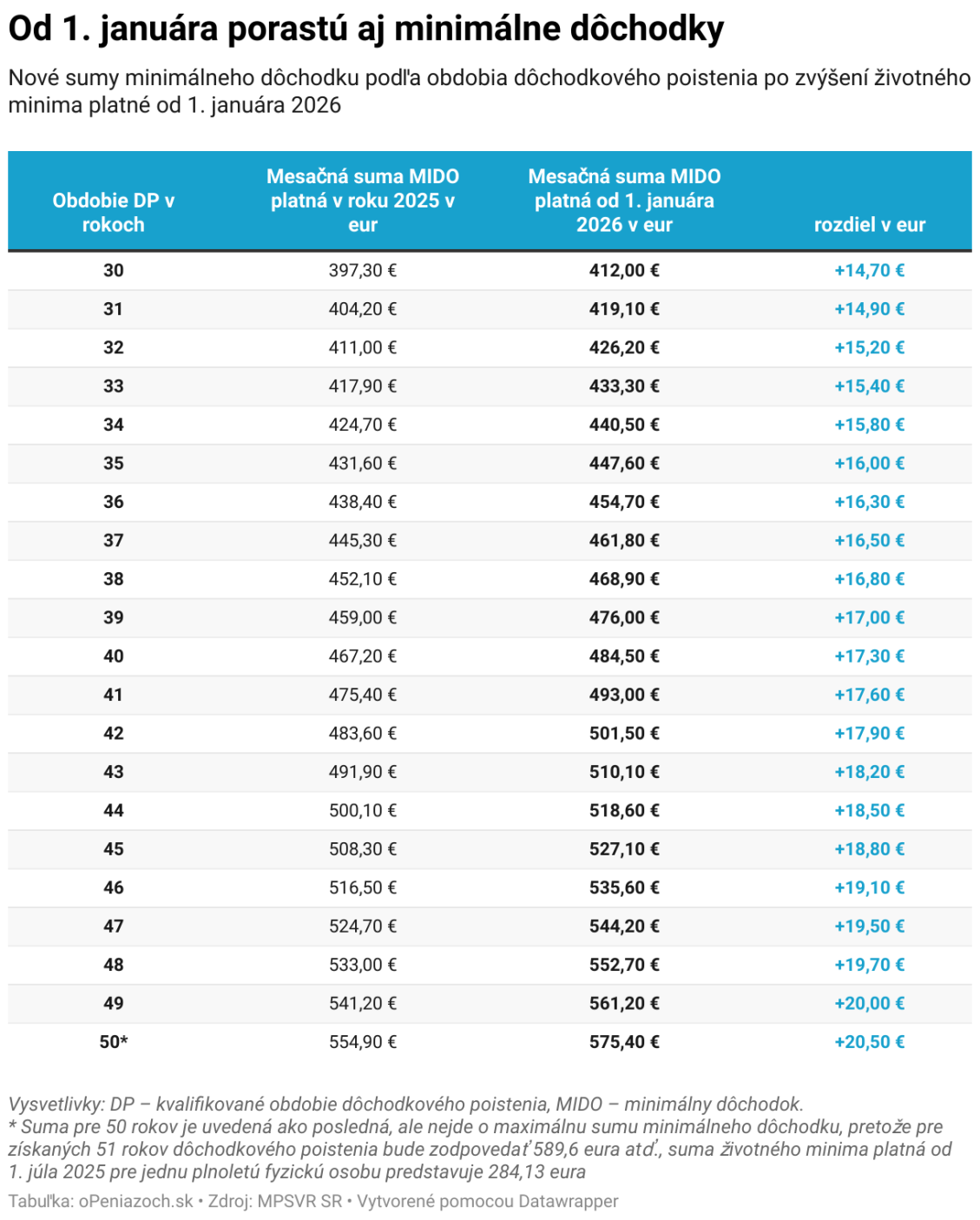Viewport: 980px width, 1220px height.
Task: Click the 'rozdiel v eur' column header
Action: 869,225
